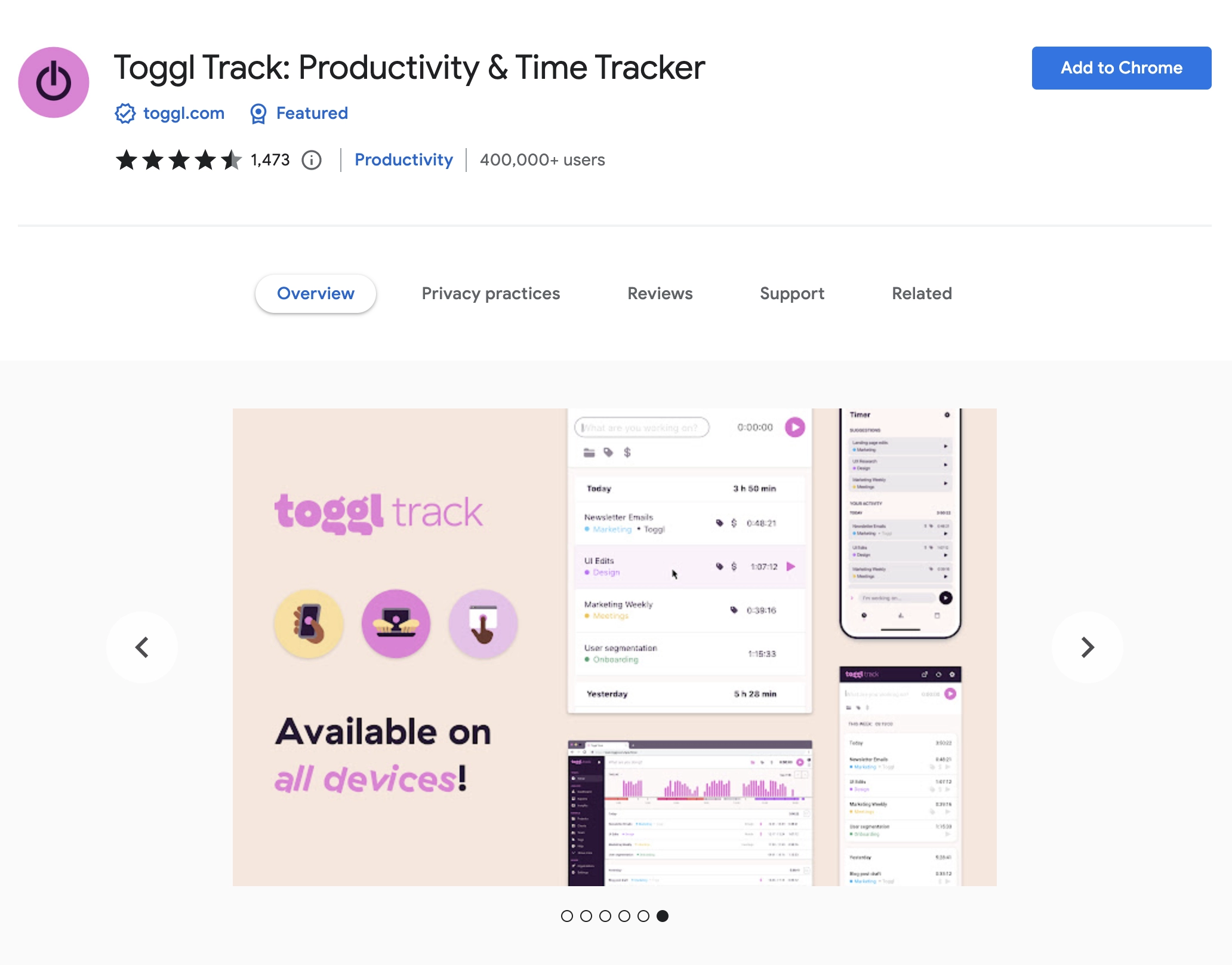Switch to the Reviews tab
The height and width of the screenshot is (965, 1232).
coord(659,293)
